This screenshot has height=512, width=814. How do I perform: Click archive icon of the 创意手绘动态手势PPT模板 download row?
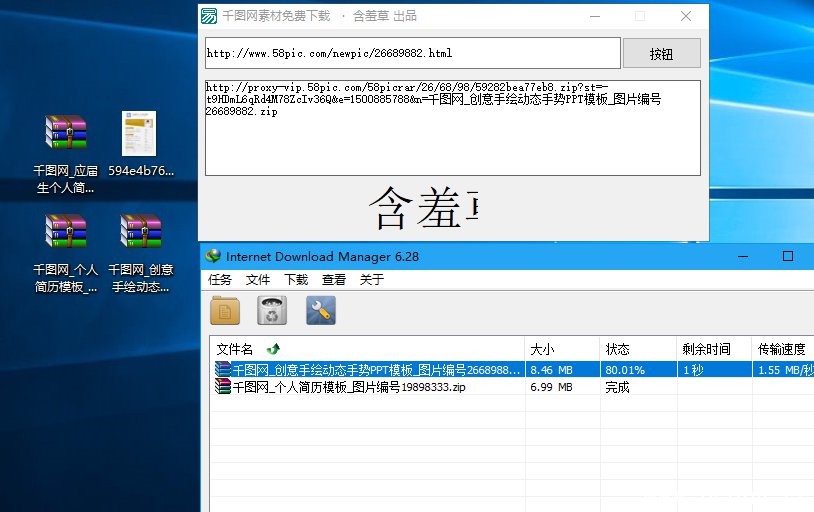click(223, 369)
